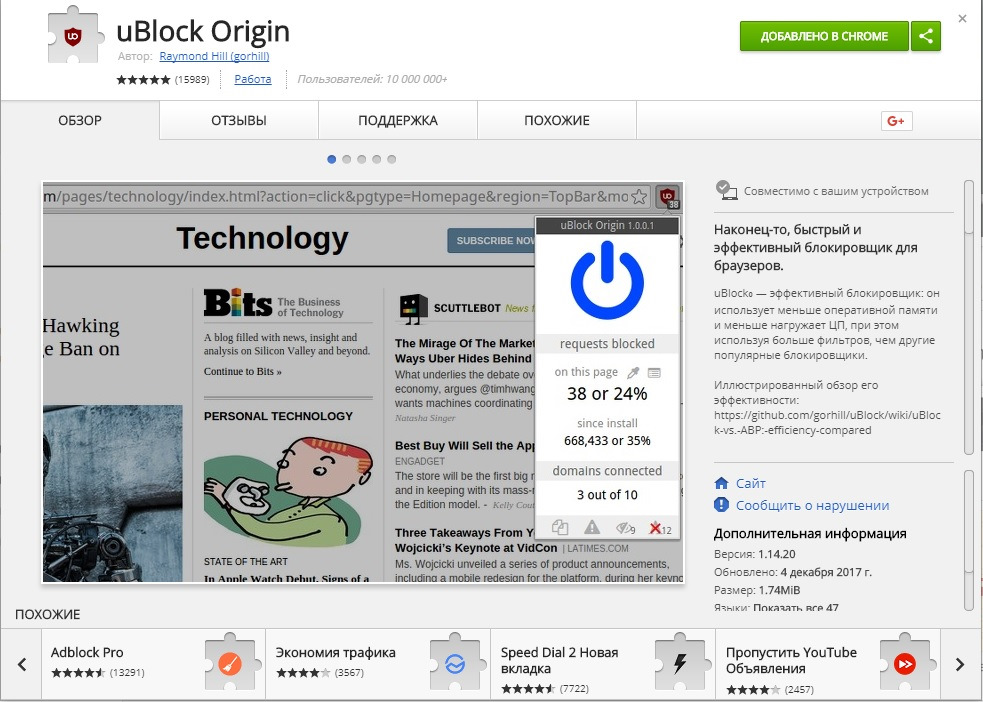Select the fourth screenshot carousel dot
Screen dimensions: 983x702
coord(377,159)
